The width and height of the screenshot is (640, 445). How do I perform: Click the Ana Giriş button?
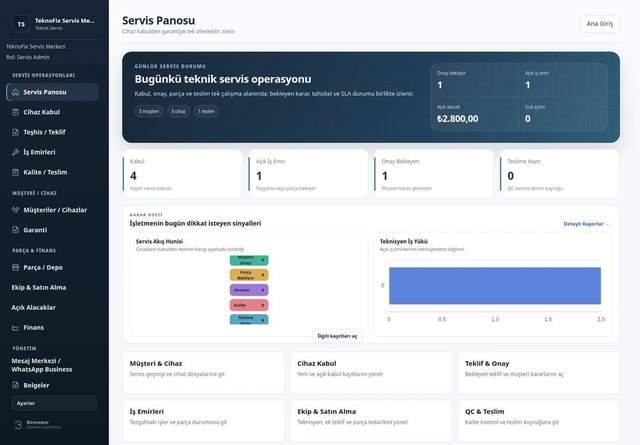[600, 24]
